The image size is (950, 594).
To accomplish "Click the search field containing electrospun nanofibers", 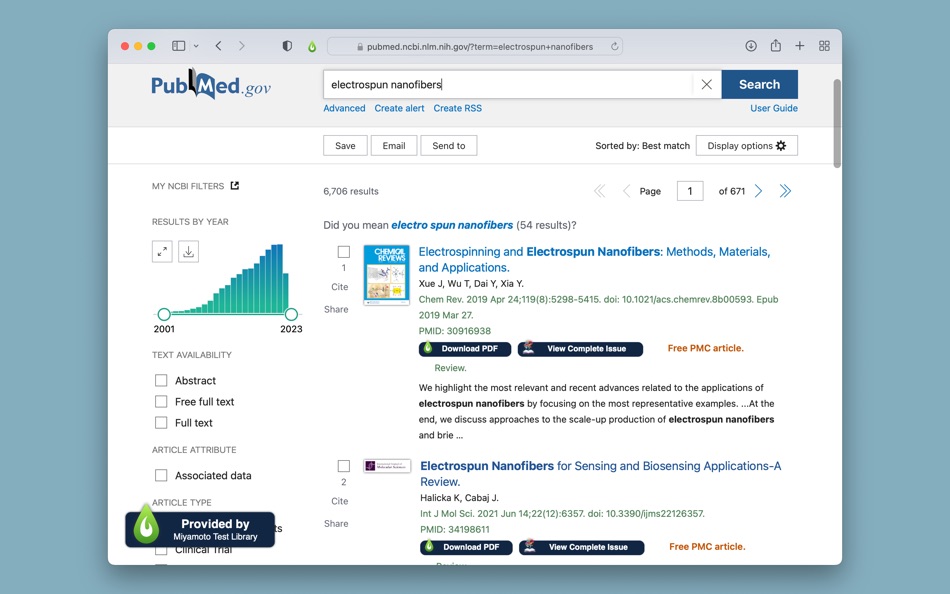I will pos(508,84).
